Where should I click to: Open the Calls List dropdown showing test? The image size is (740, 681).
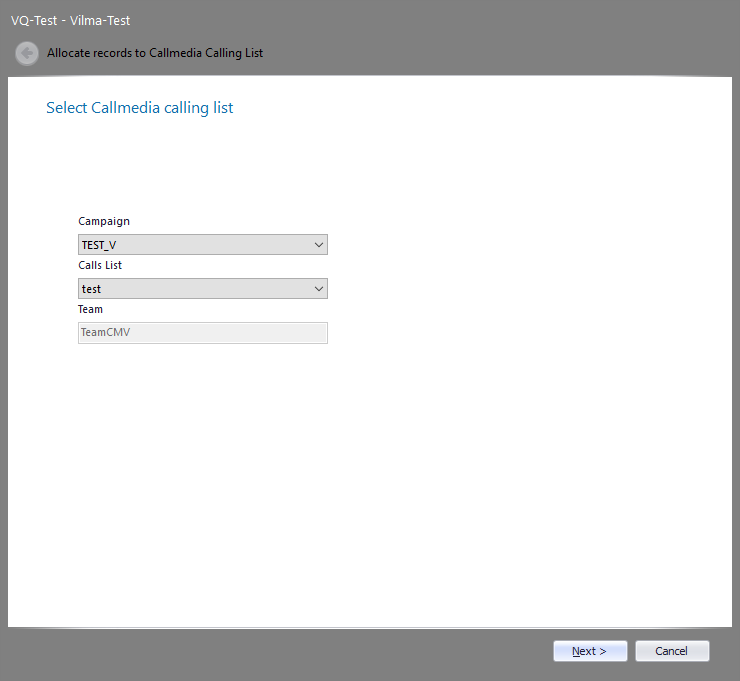coord(202,288)
